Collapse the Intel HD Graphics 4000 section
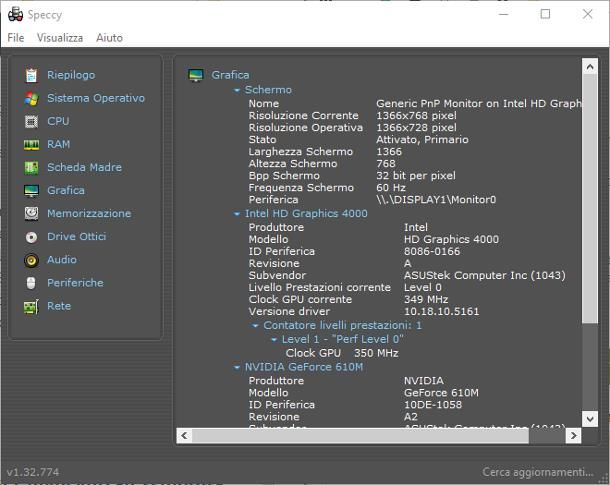Image resolution: width=610 pixels, height=485 pixels. [237, 214]
